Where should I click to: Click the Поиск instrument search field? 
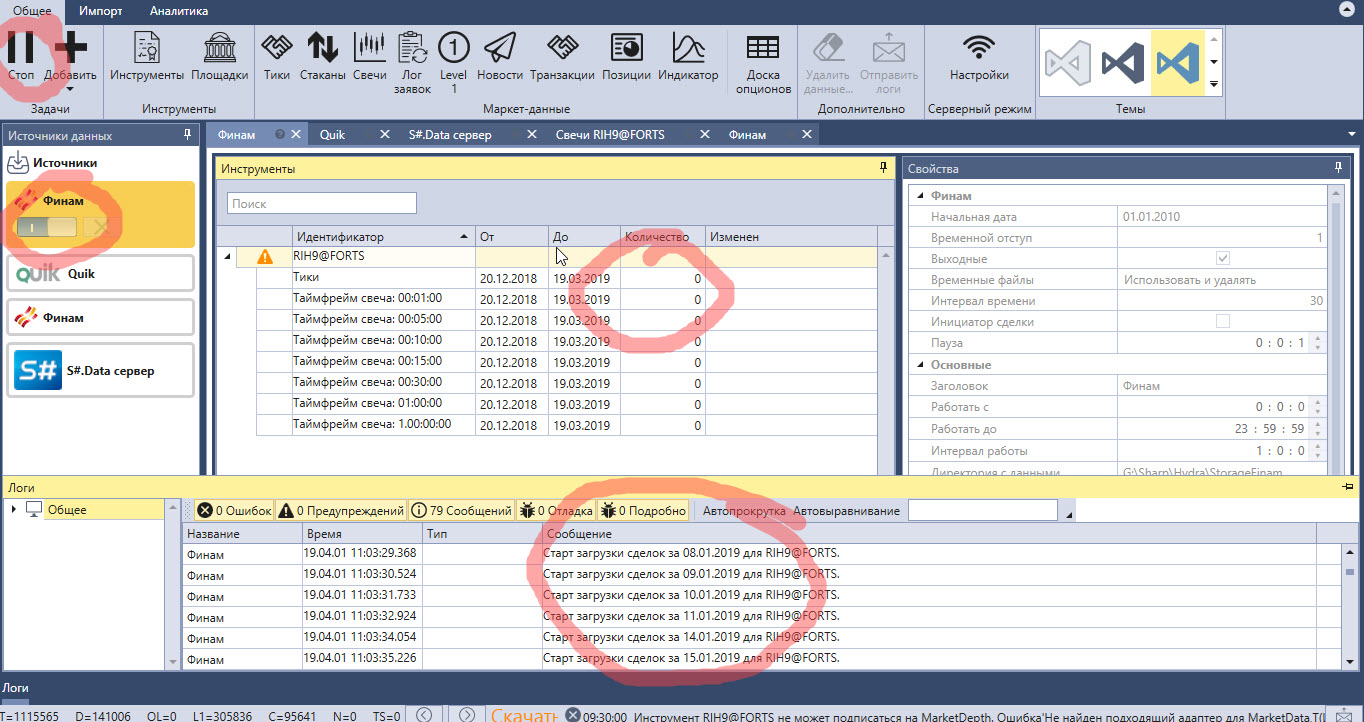tap(321, 203)
